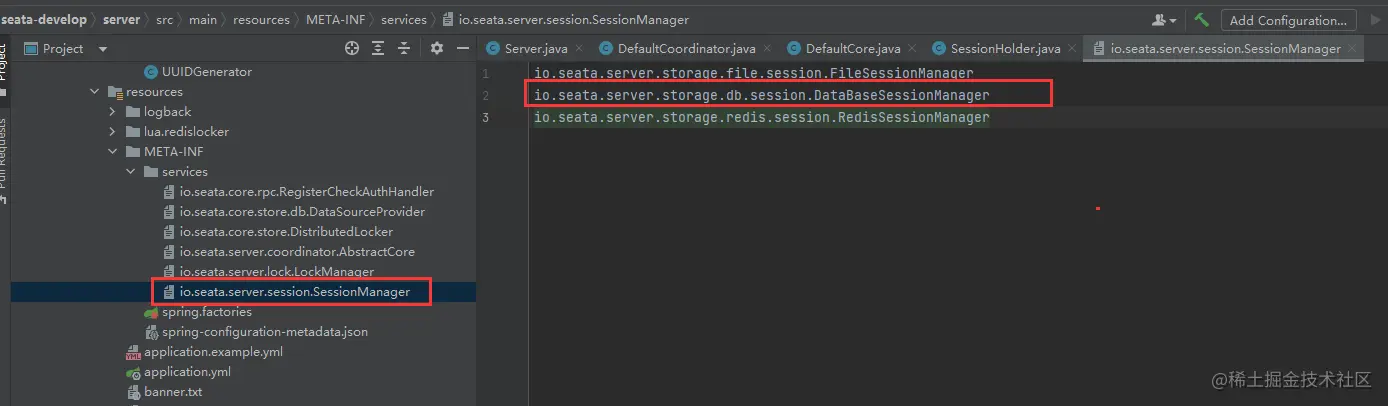The image size is (1388, 406).
Task: Hide the Project panel with minimize dash
Action: (463, 48)
